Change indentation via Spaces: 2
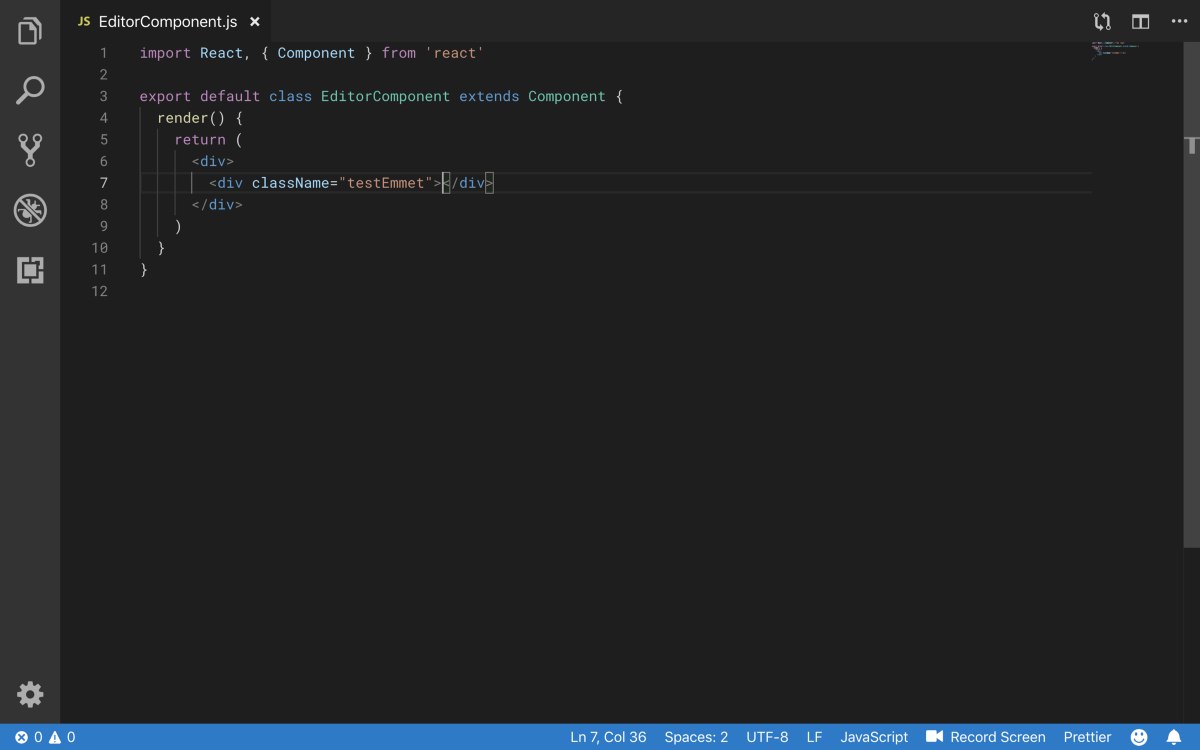 coord(696,737)
